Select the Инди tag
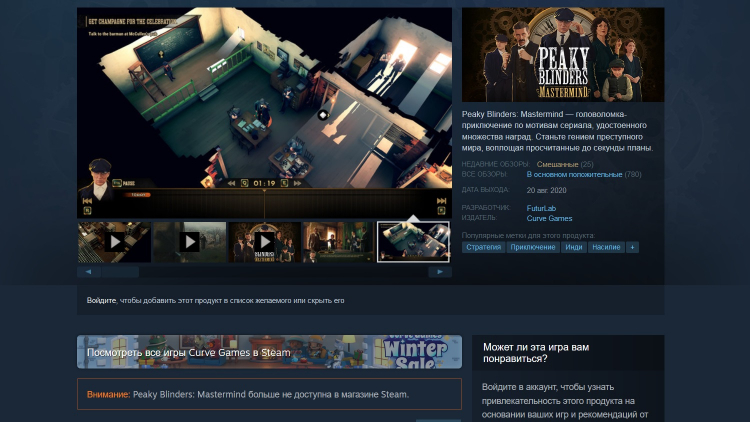 [573, 247]
